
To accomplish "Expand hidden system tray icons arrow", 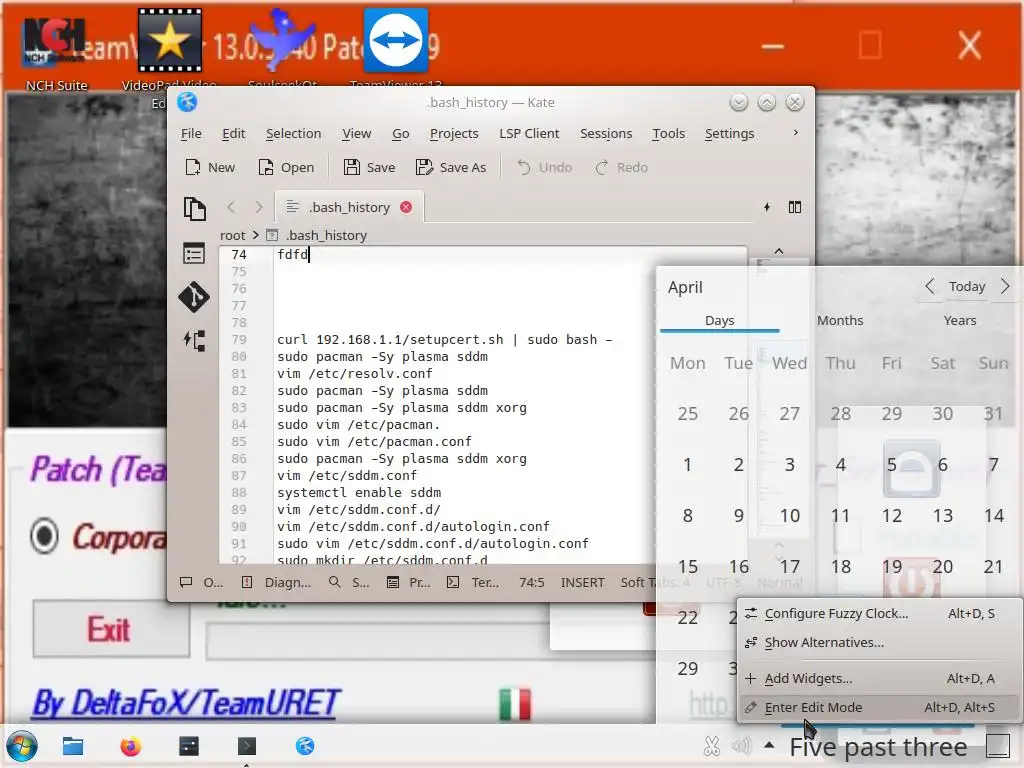I will tap(769, 745).
